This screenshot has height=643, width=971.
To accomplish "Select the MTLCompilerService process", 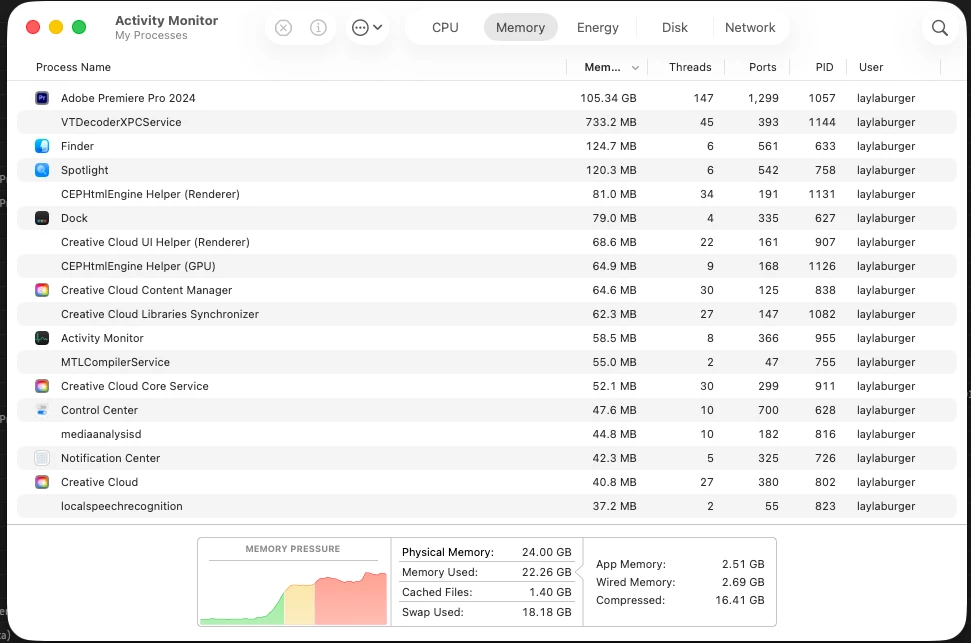I will tap(486, 362).
